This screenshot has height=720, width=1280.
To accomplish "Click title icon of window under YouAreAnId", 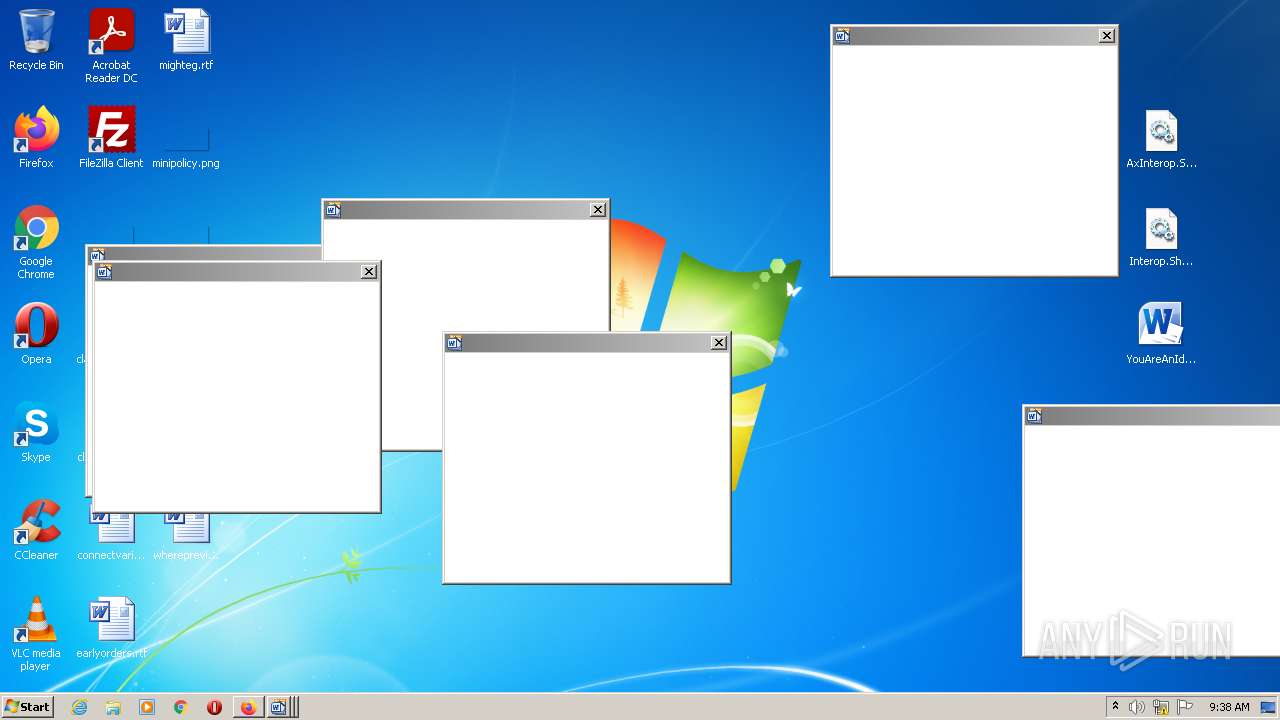I will (x=1034, y=416).
